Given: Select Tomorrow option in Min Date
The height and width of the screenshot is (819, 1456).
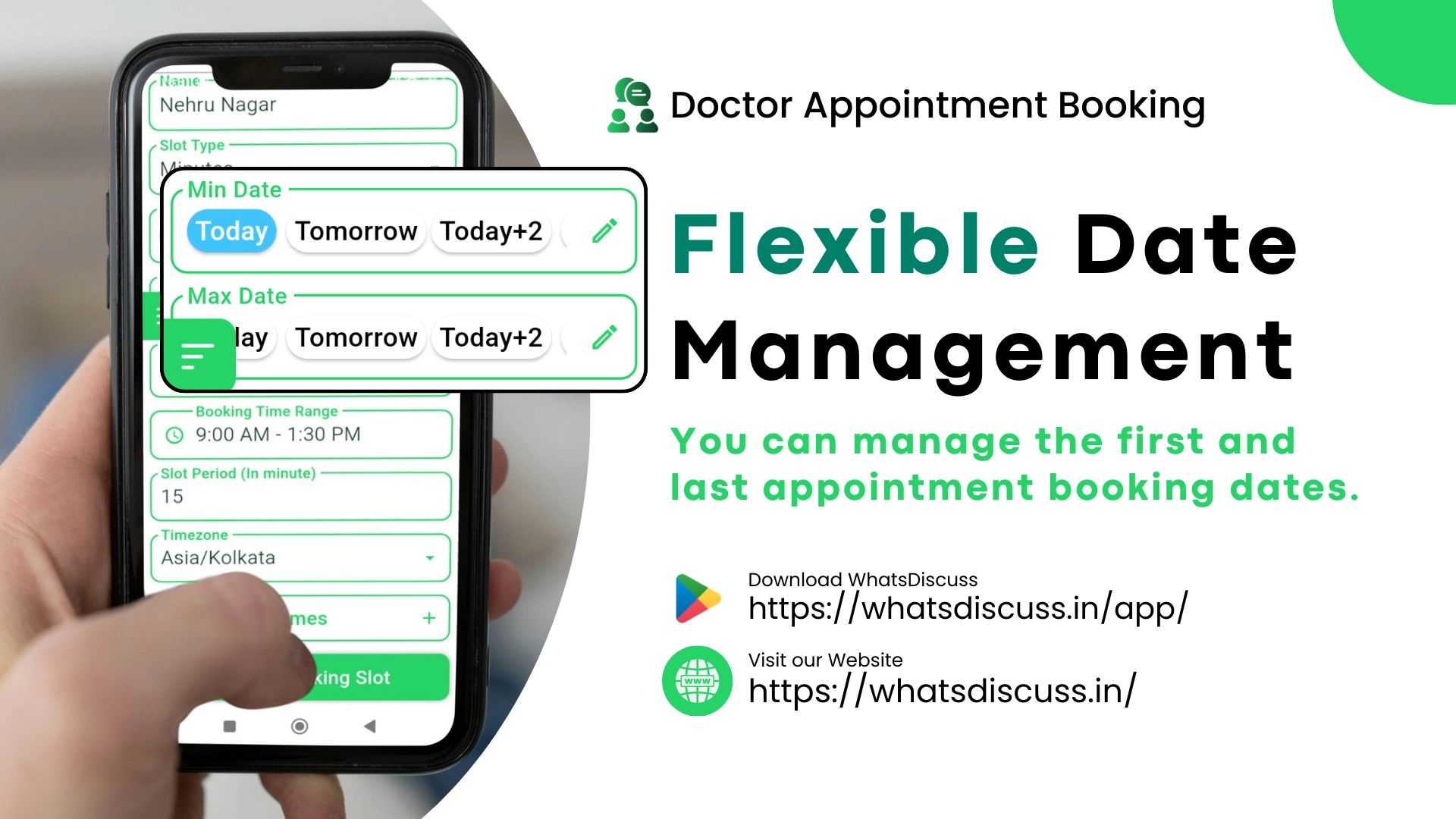Looking at the screenshot, I should tap(355, 231).
